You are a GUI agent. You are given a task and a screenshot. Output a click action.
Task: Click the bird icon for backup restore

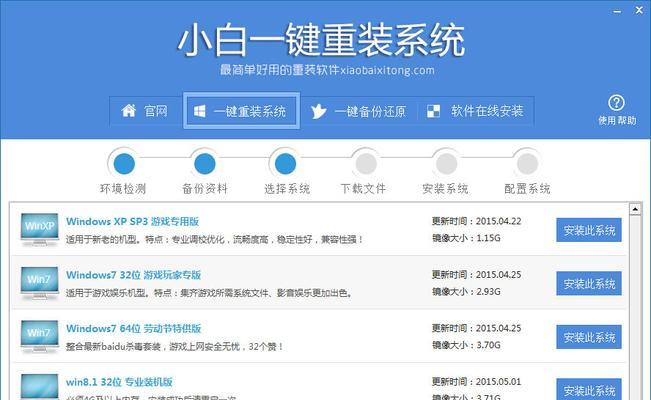pyautogui.click(x=318, y=111)
